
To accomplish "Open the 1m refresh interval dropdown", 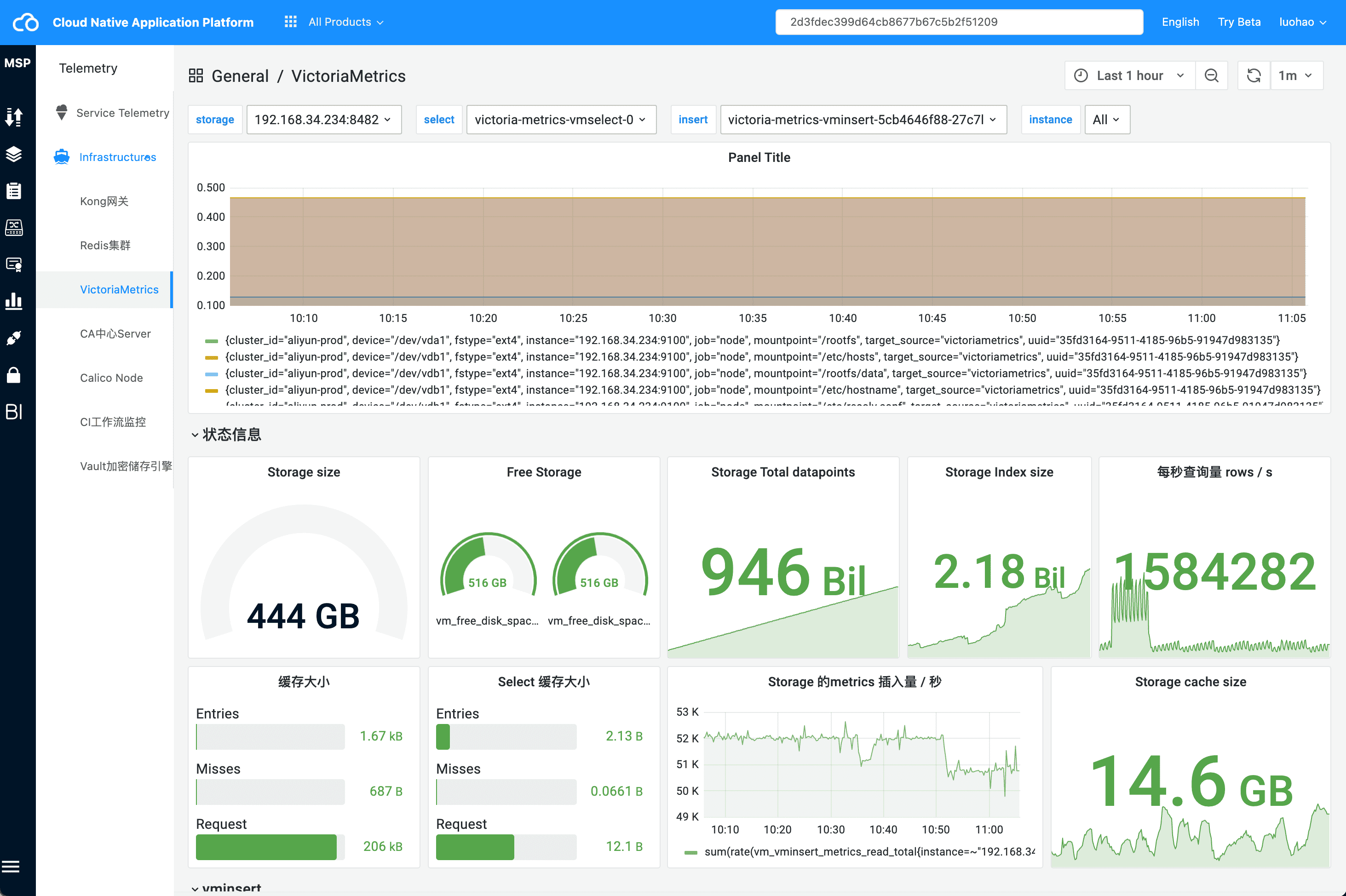I will (1296, 75).
